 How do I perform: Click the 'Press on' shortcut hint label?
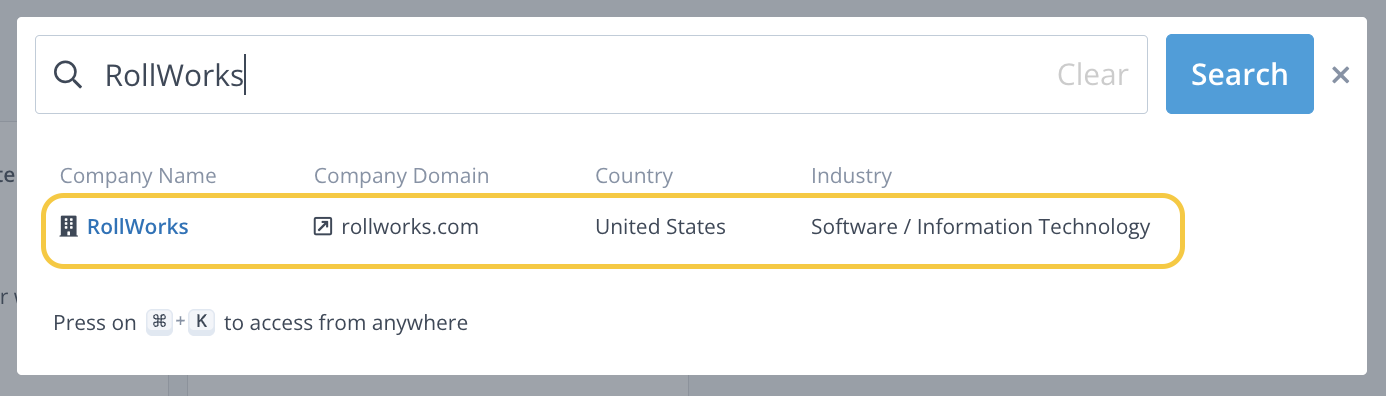(95, 323)
